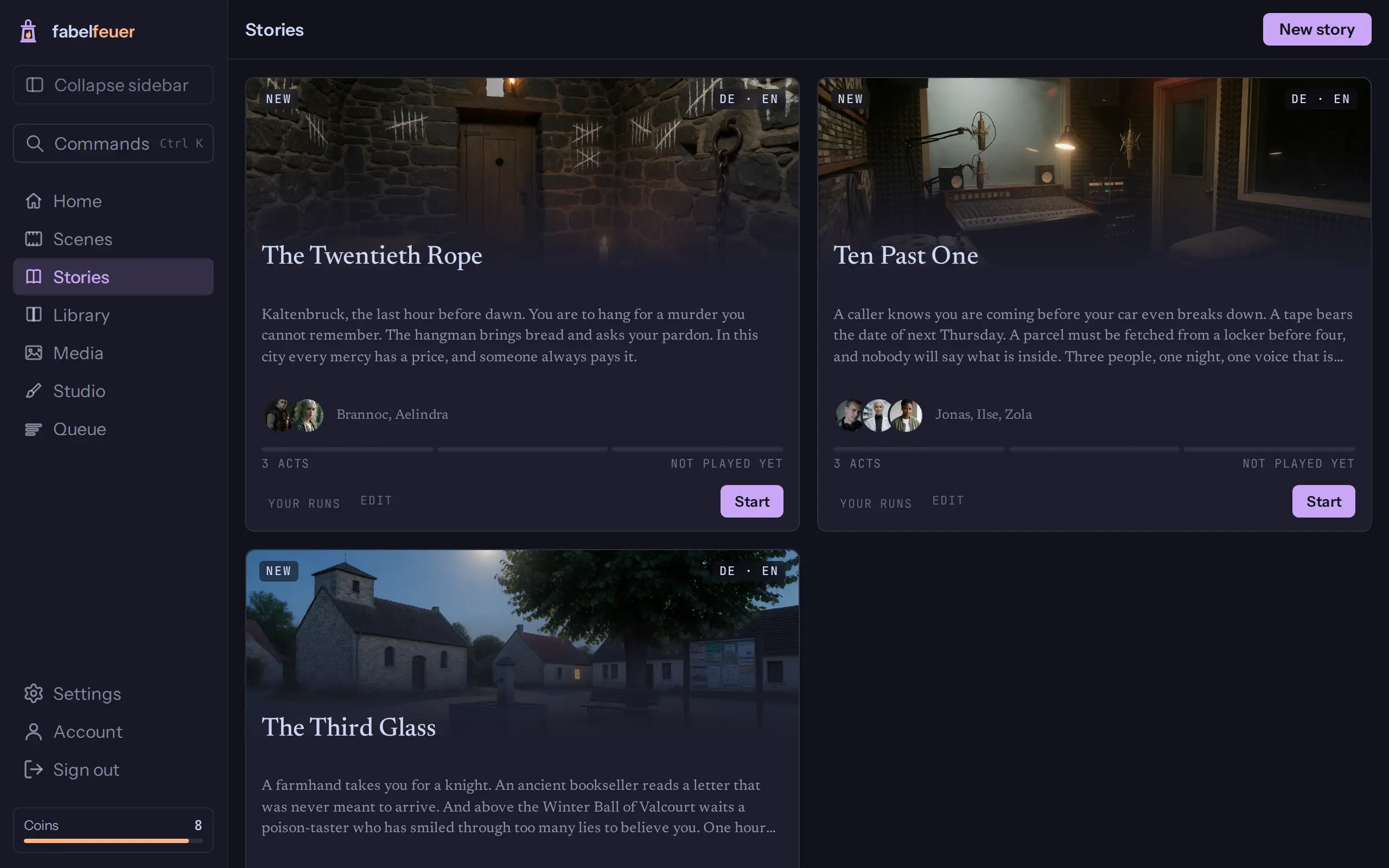The image size is (1389, 868).
Task: Switch to the Media section
Action: 78,353
